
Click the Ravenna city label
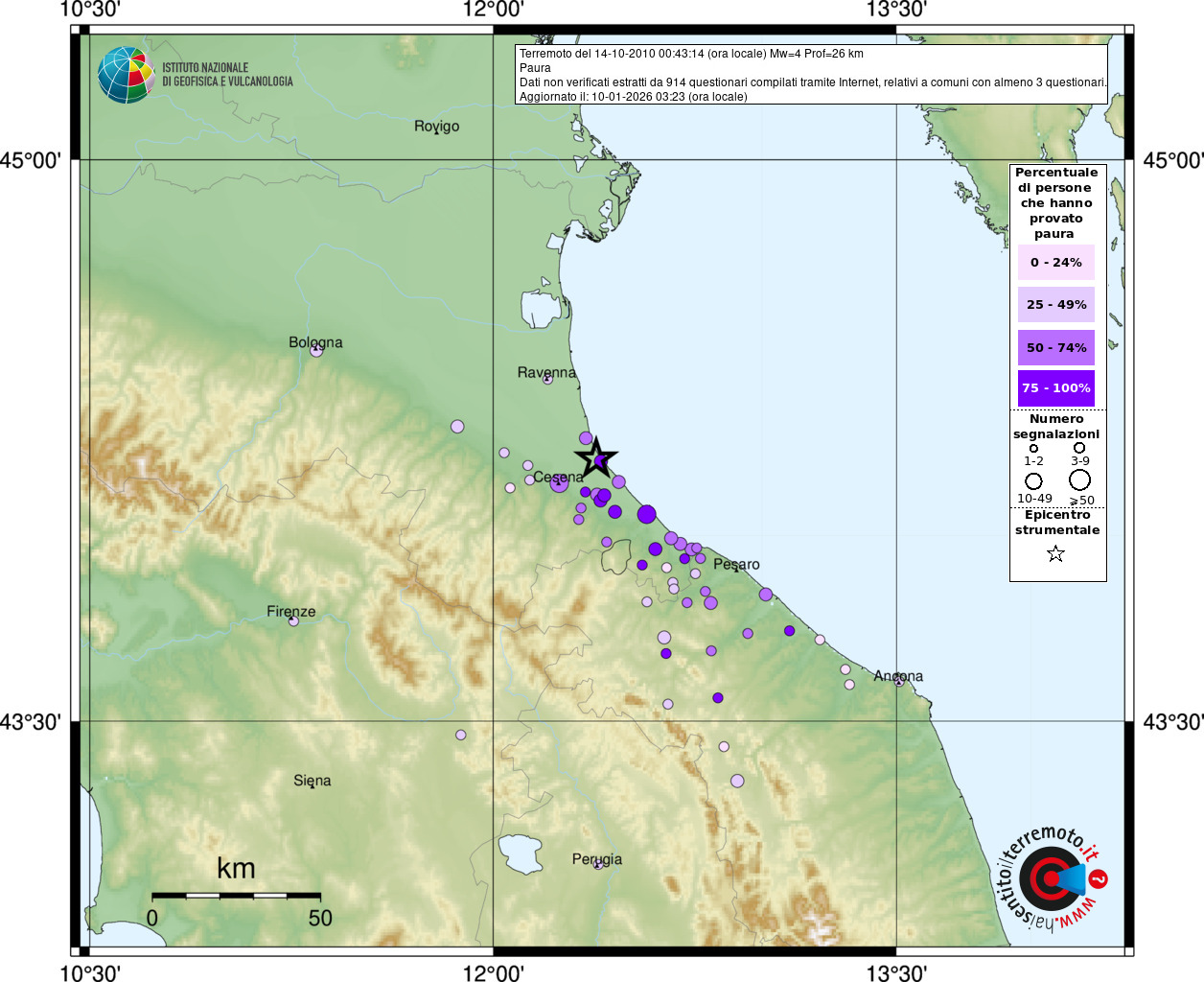[546, 372]
